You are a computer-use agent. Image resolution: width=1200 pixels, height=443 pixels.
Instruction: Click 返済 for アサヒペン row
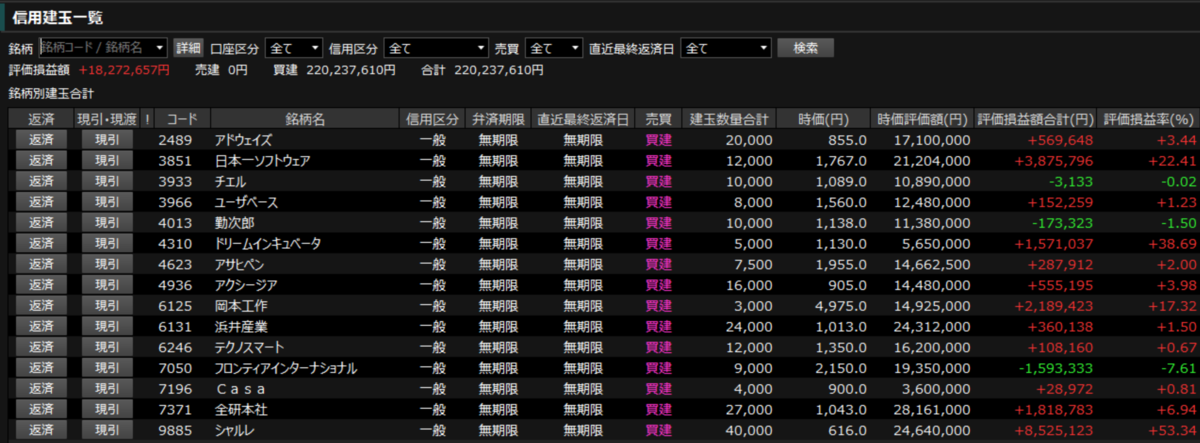tap(41, 264)
